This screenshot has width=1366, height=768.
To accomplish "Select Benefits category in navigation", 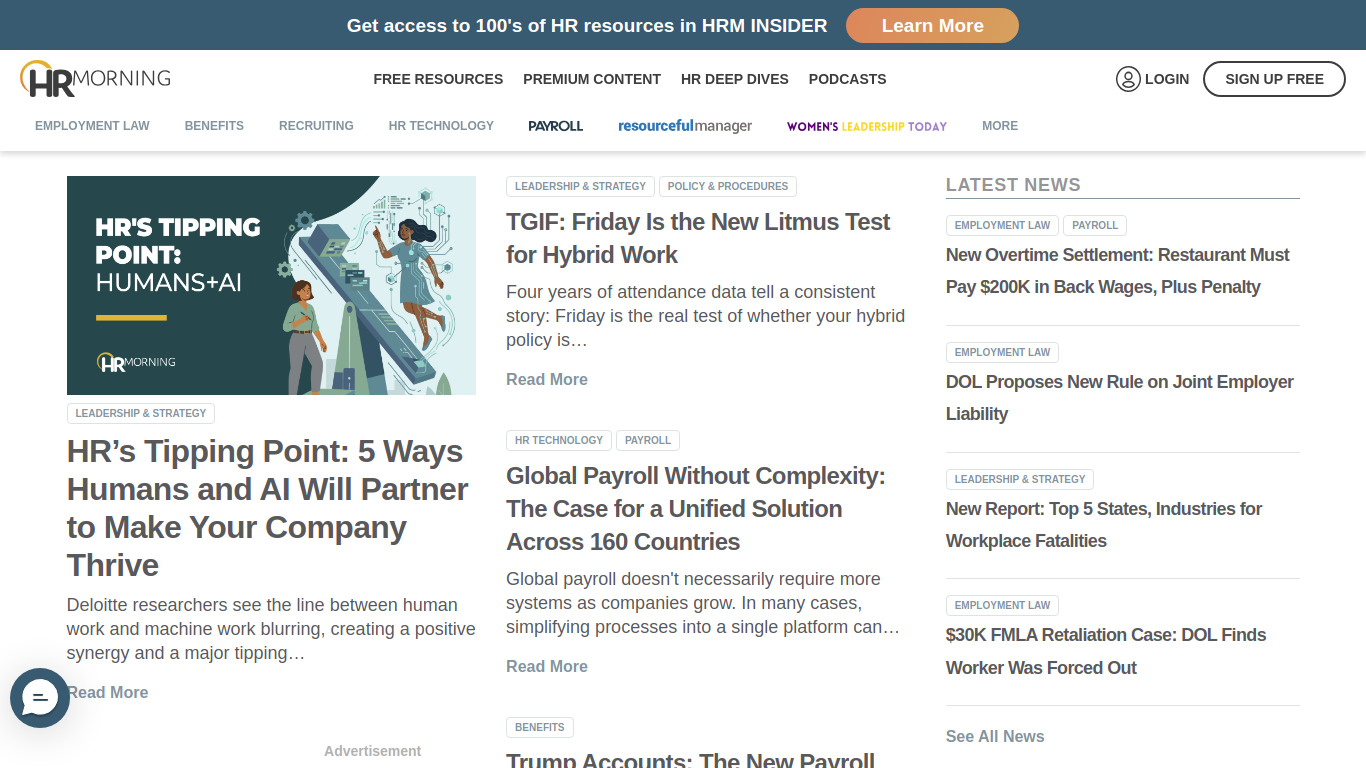I will pyautogui.click(x=214, y=126).
